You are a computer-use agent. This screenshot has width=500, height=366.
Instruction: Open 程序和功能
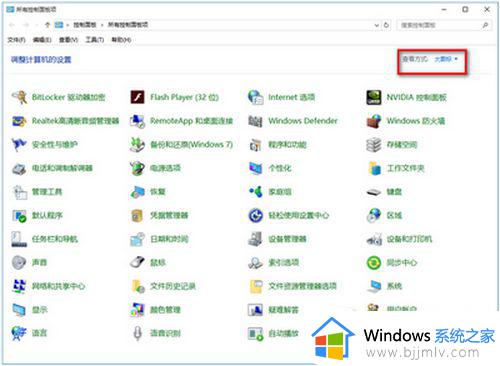pos(277,145)
